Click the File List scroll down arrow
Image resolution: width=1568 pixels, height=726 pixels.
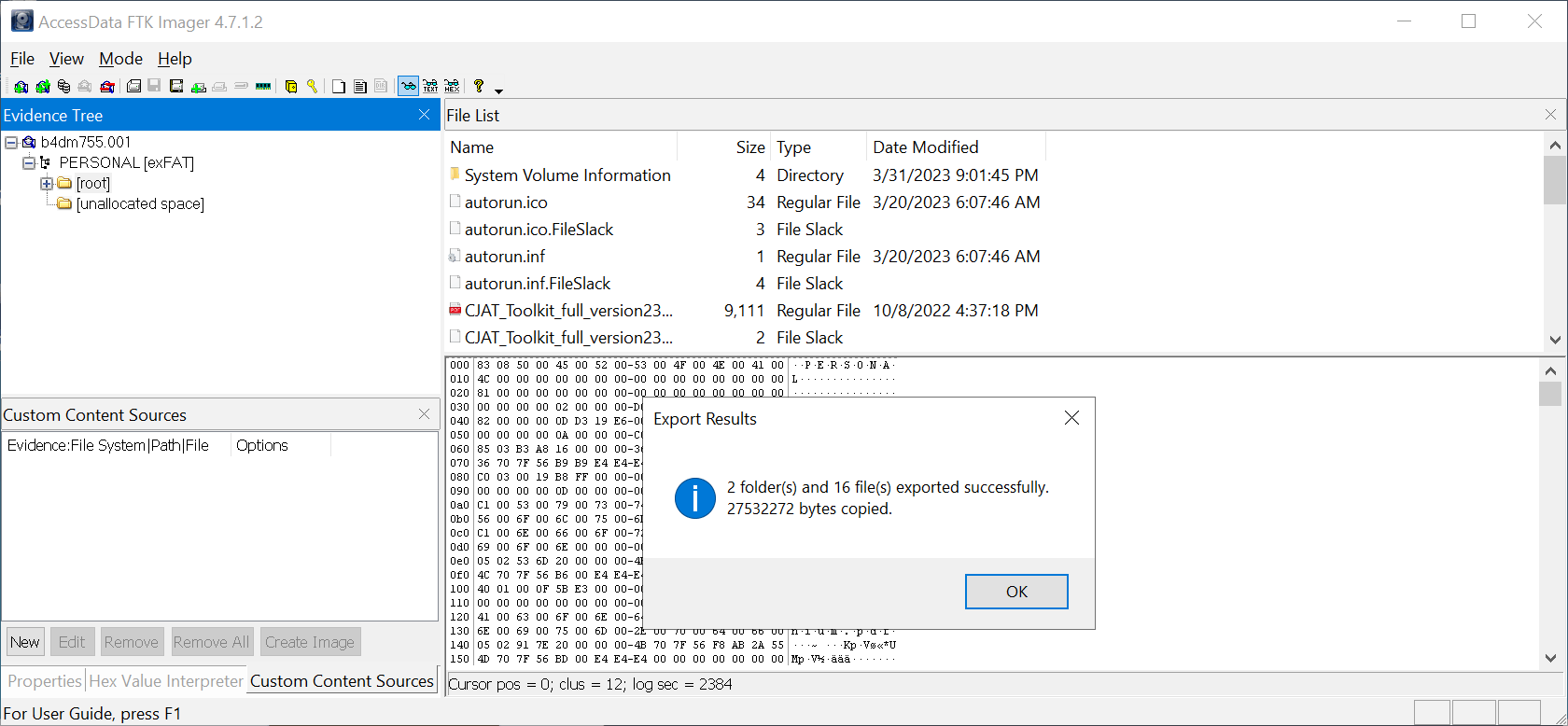click(1555, 340)
